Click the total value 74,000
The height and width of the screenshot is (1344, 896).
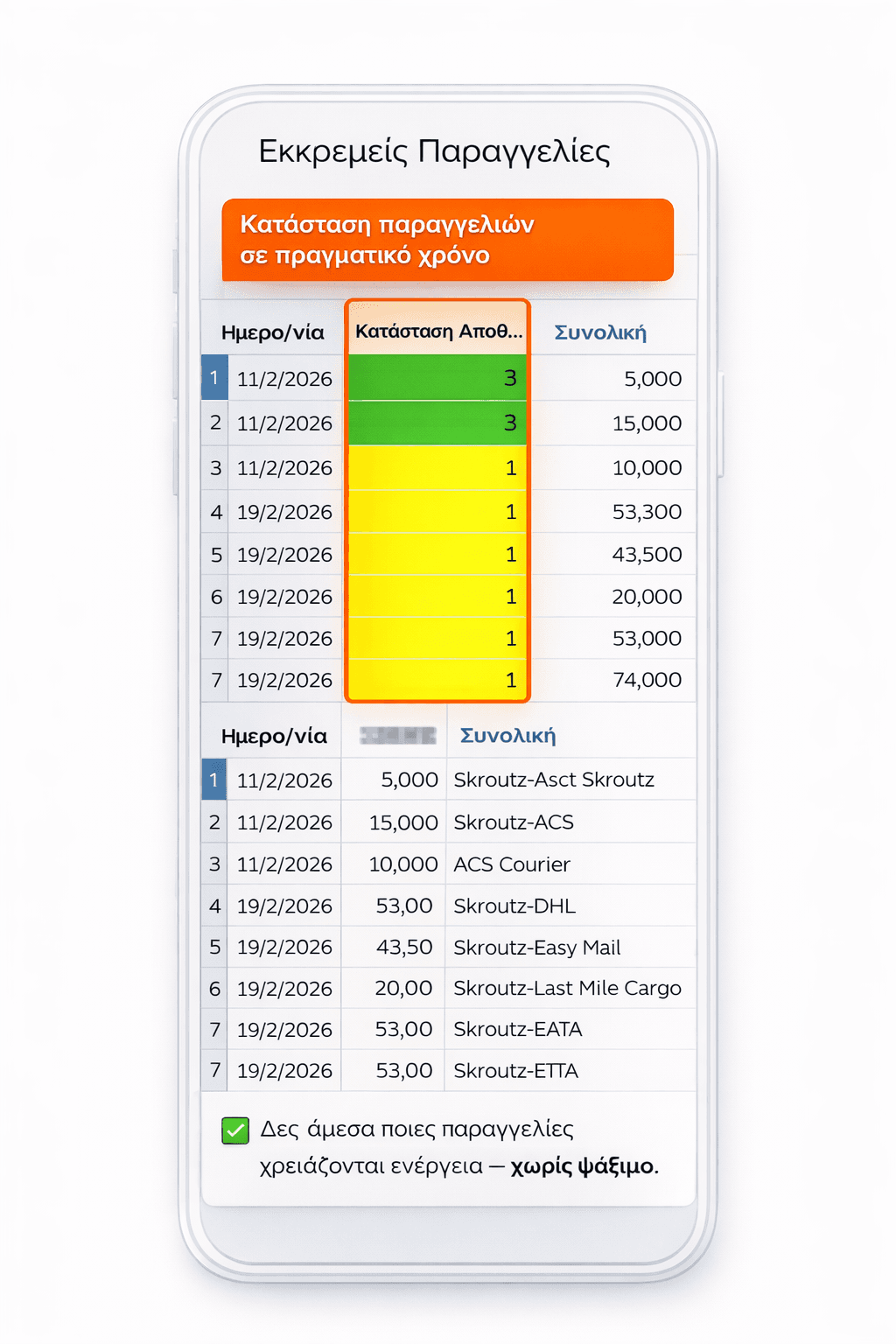(x=647, y=680)
